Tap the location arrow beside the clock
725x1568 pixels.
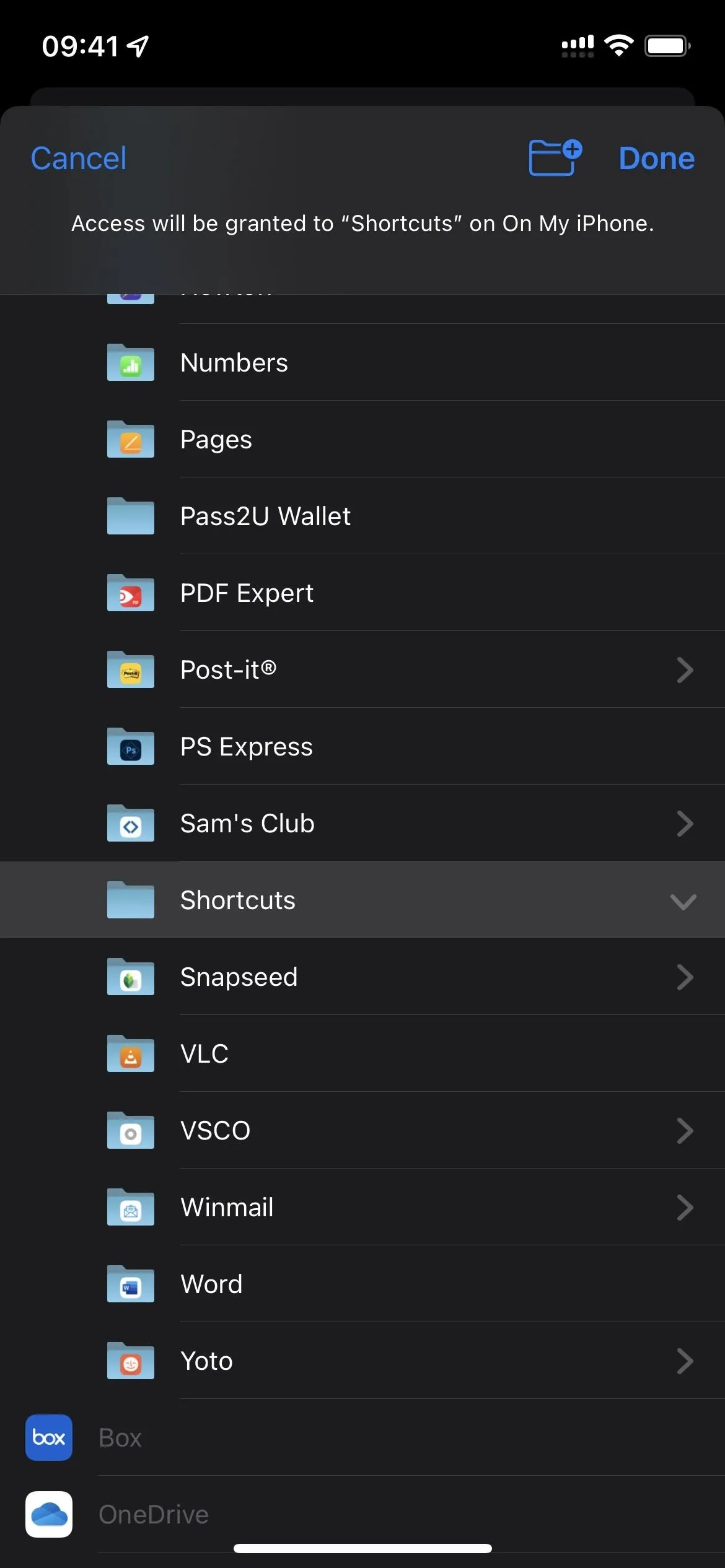pyautogui.click(x=138, y=46)
